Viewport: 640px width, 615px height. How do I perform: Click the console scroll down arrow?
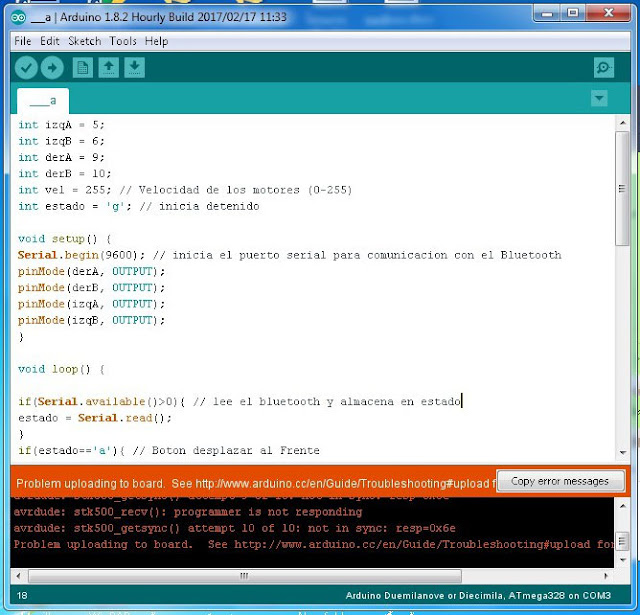point(622,559)
